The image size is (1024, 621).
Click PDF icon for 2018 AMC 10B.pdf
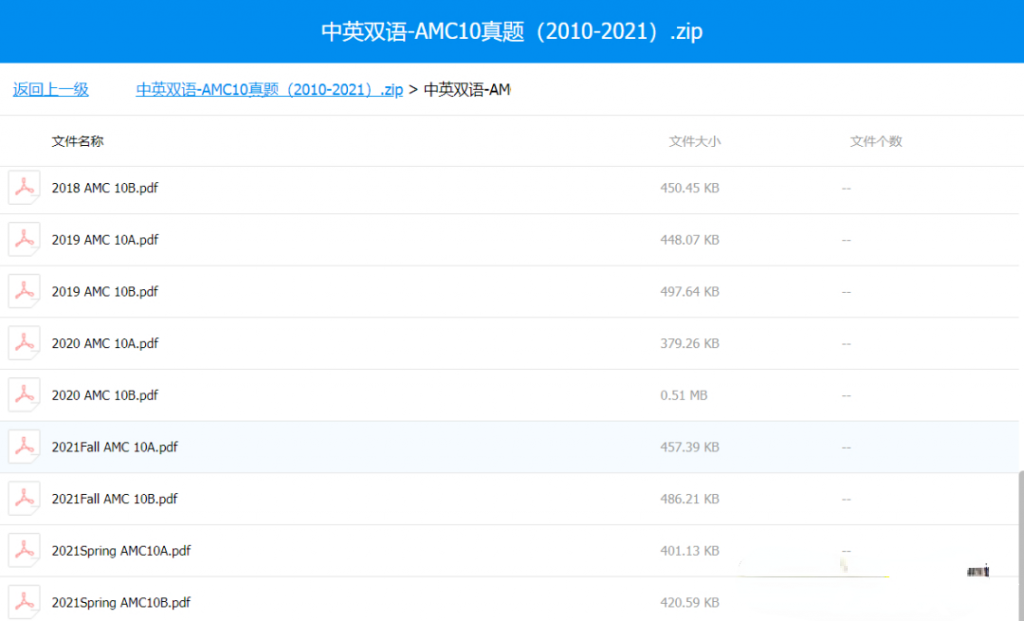point(24,188)
